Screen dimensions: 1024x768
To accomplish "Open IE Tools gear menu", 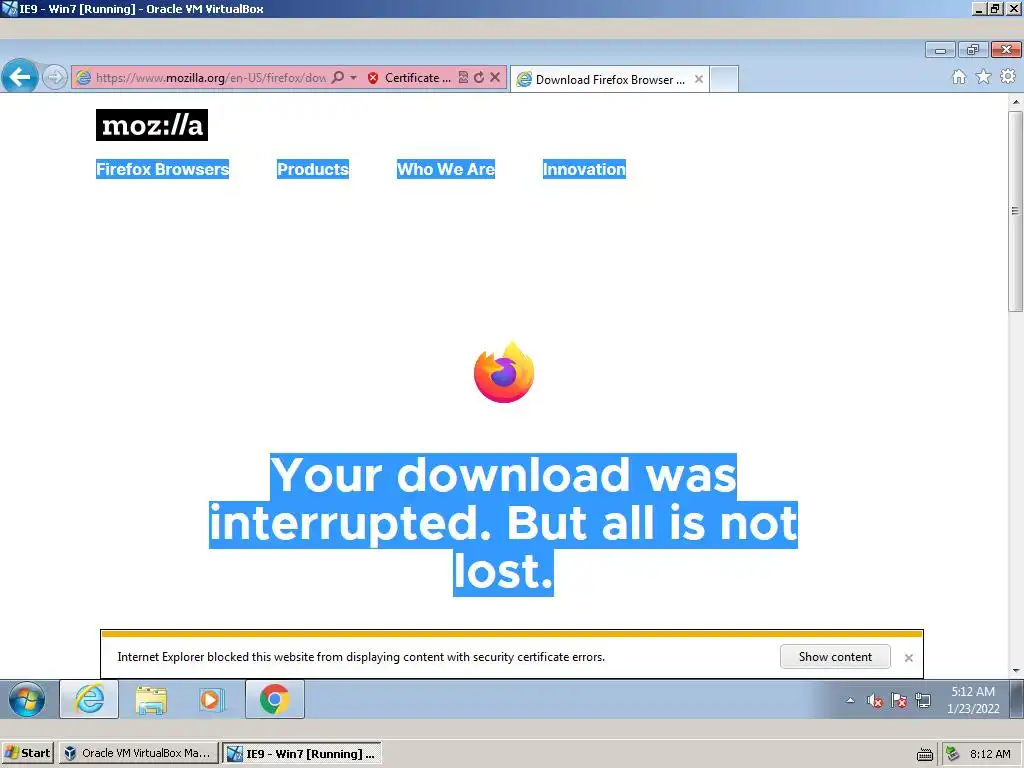I will 1008,76.
